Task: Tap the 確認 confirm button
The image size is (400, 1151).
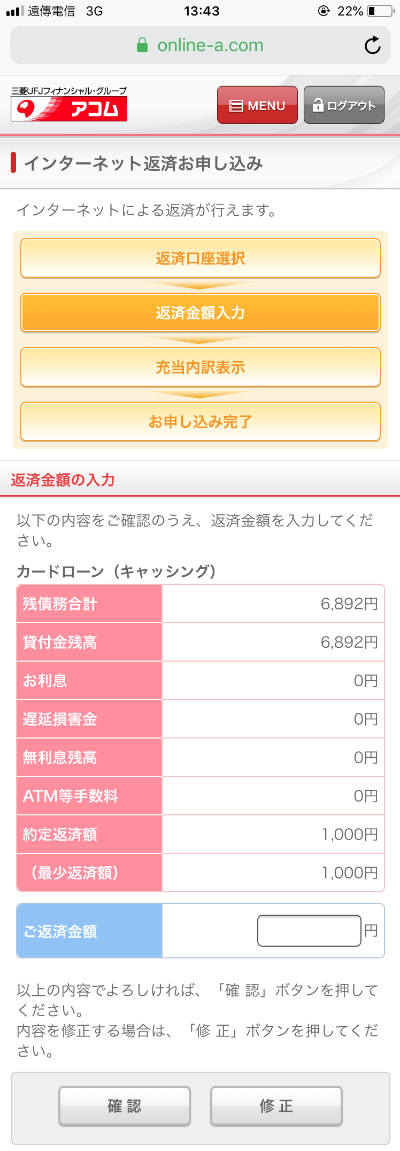Action: pos(125,1106)
